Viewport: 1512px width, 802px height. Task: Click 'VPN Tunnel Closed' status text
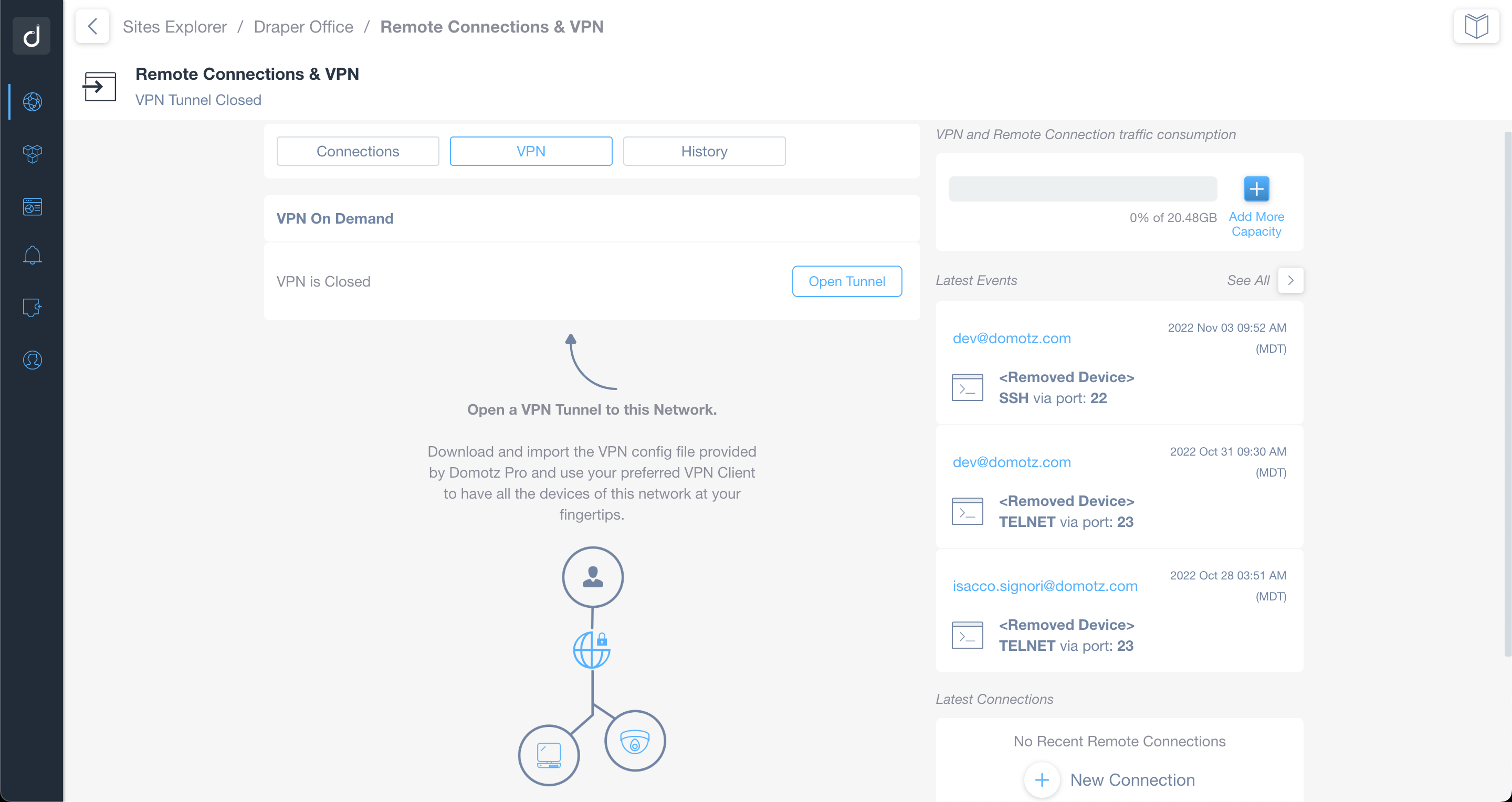pos(198,100)
